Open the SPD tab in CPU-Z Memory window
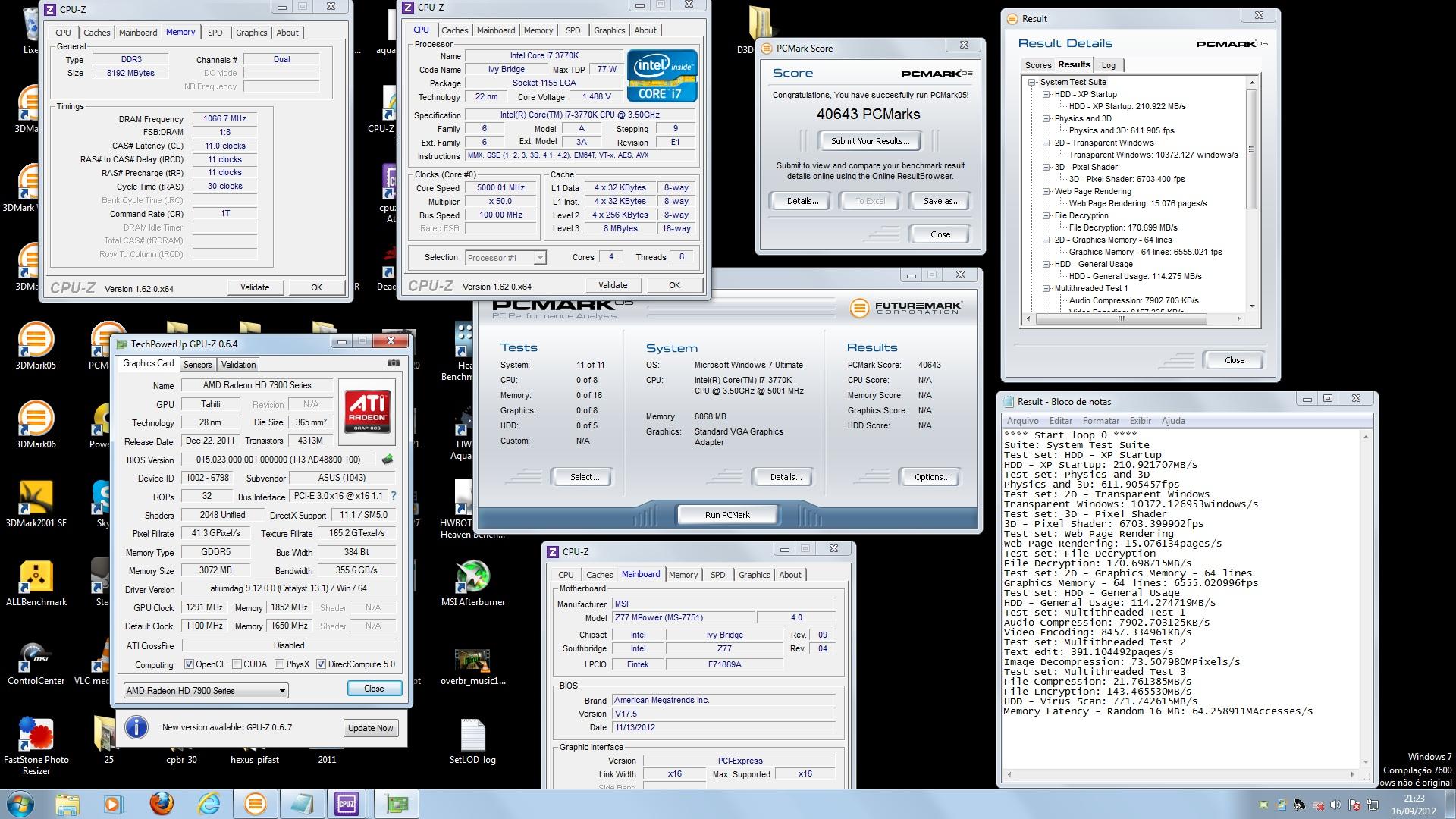Viewport: 1456px width, 819px height. 215,33
